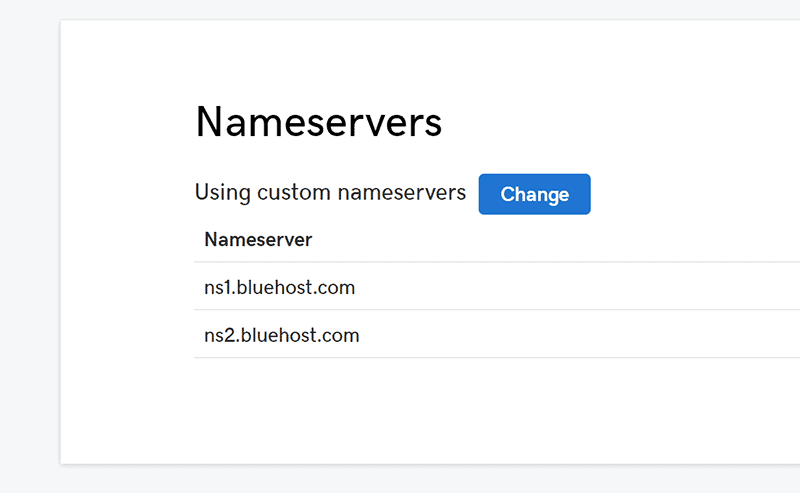
Task: Click the ns2 prefix of second nameserver
Action: [220, 336]
